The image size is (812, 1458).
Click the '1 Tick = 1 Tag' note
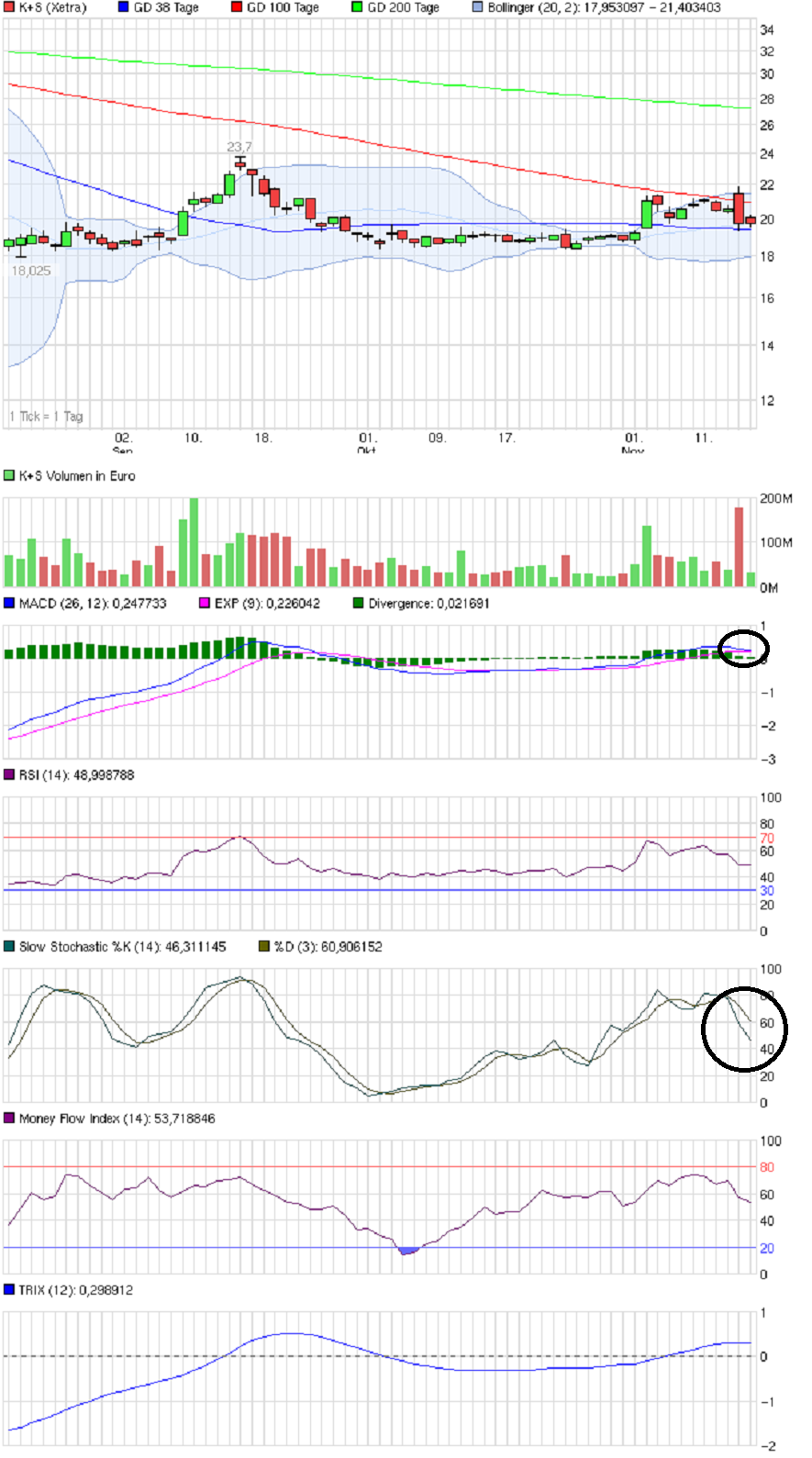click(x=46, y=416)
